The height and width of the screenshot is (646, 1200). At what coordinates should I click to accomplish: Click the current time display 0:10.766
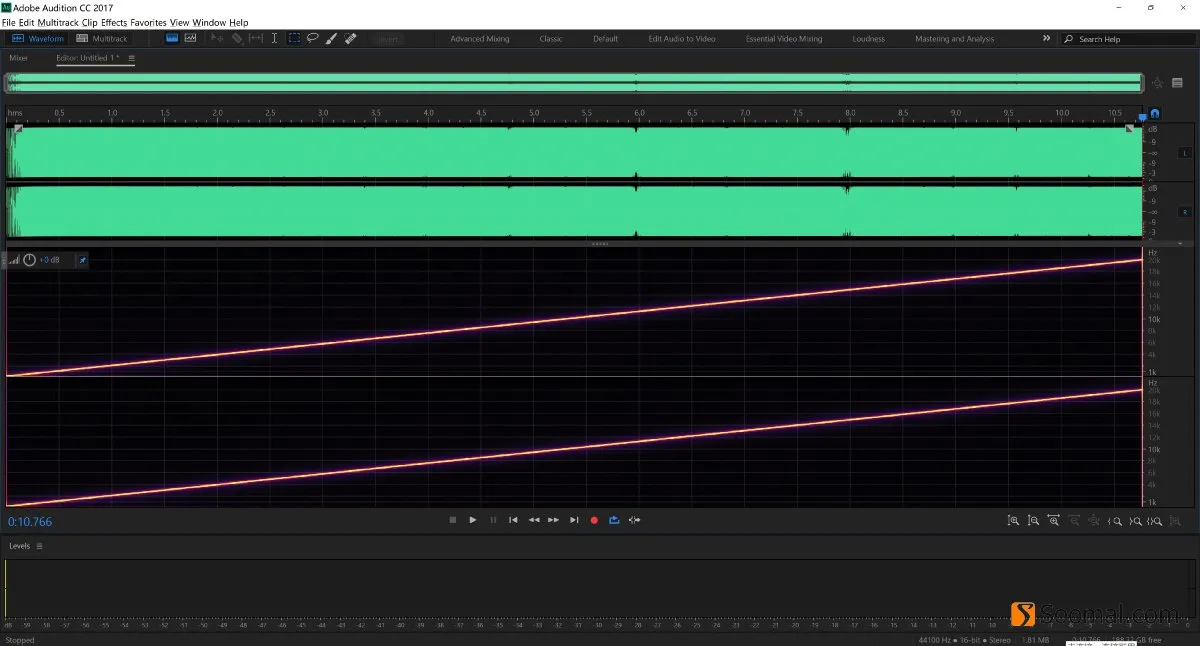(x=30, y=522)
